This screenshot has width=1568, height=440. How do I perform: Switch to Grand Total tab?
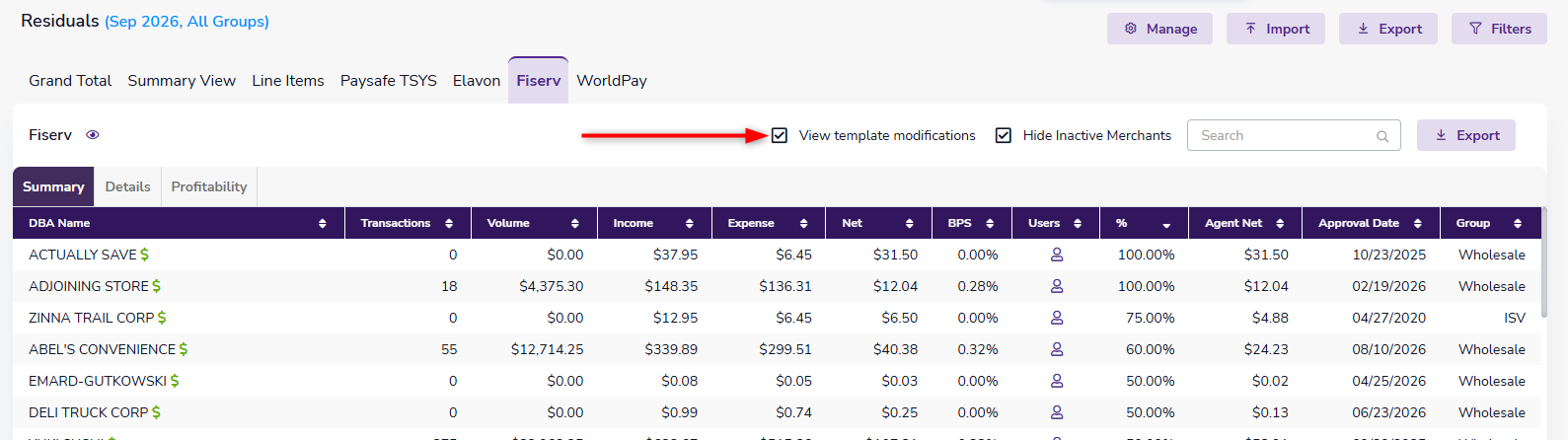pos(70,81)
